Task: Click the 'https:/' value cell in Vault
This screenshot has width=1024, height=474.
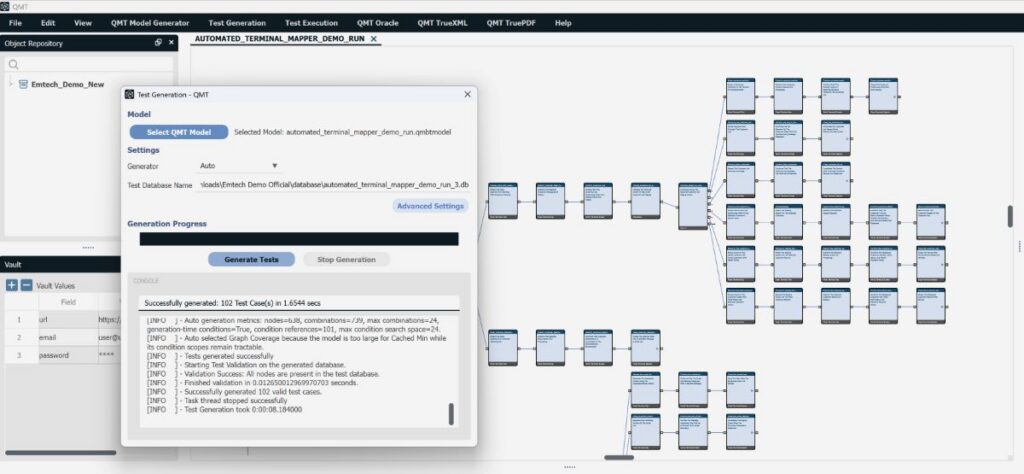Action: click(x=110, y=320)
